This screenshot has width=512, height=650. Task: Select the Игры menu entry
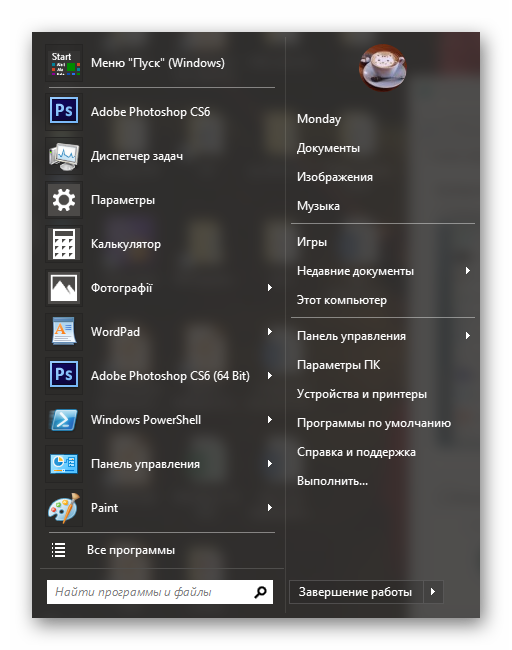[312, 242]
